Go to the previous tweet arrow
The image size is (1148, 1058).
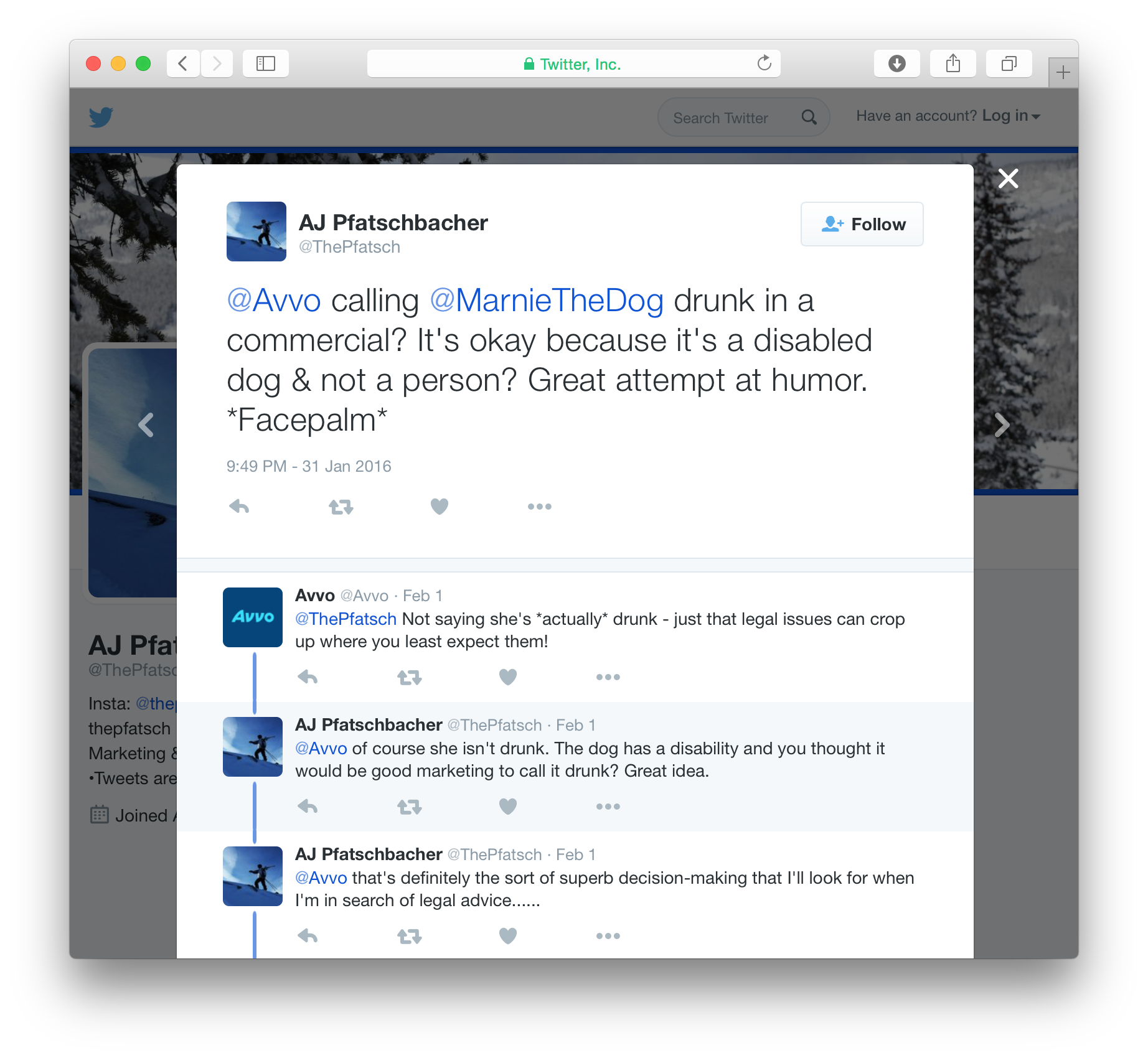(x=146, y=425)
